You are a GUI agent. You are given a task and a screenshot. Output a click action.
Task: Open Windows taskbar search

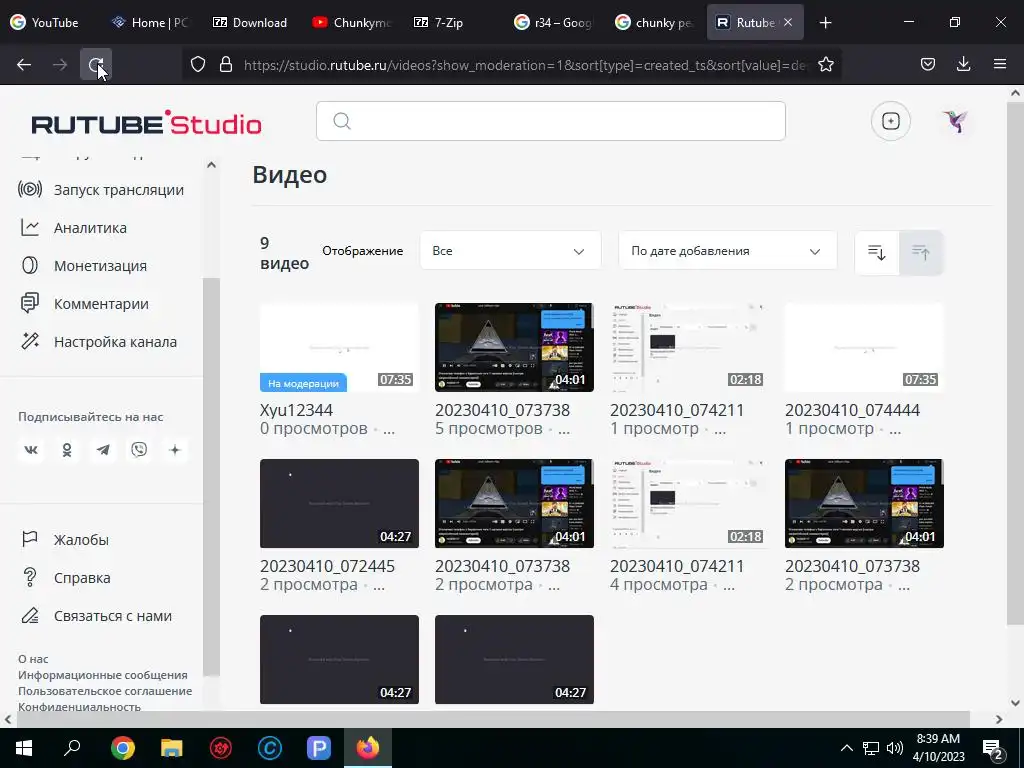point(72,748)
